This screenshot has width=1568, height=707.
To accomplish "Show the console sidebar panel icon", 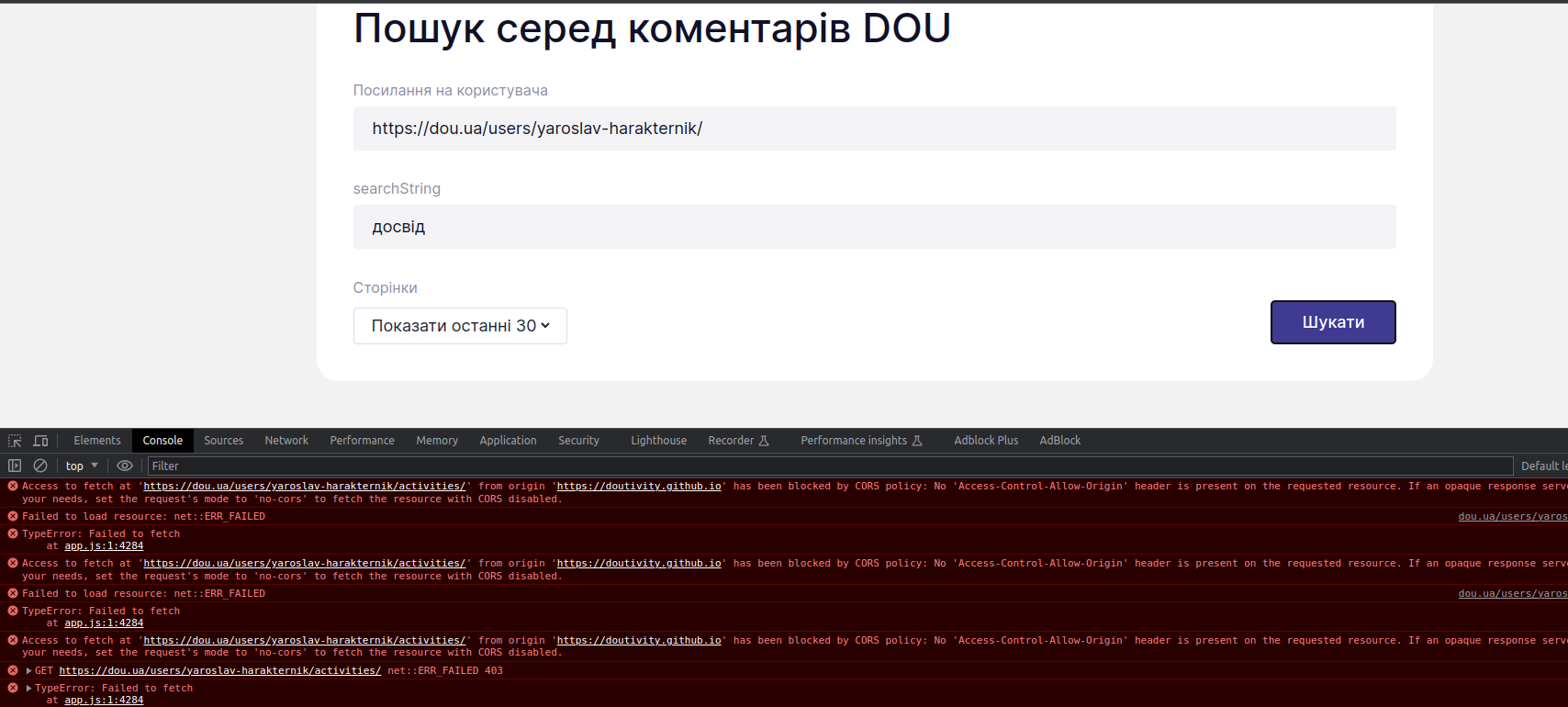I will pos(15,466).
